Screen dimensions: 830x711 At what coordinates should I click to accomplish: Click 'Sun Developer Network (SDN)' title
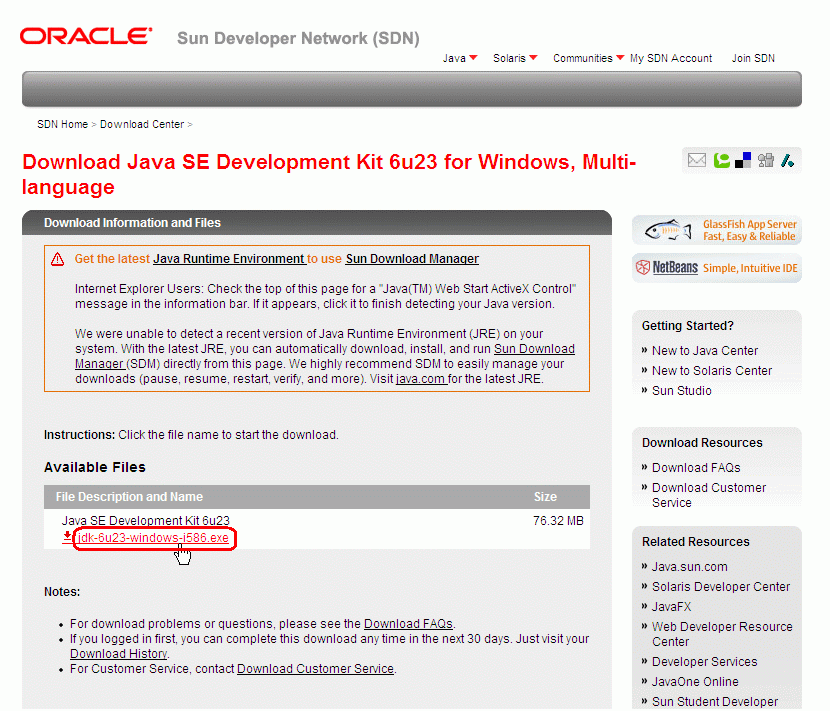click(298, 39)
